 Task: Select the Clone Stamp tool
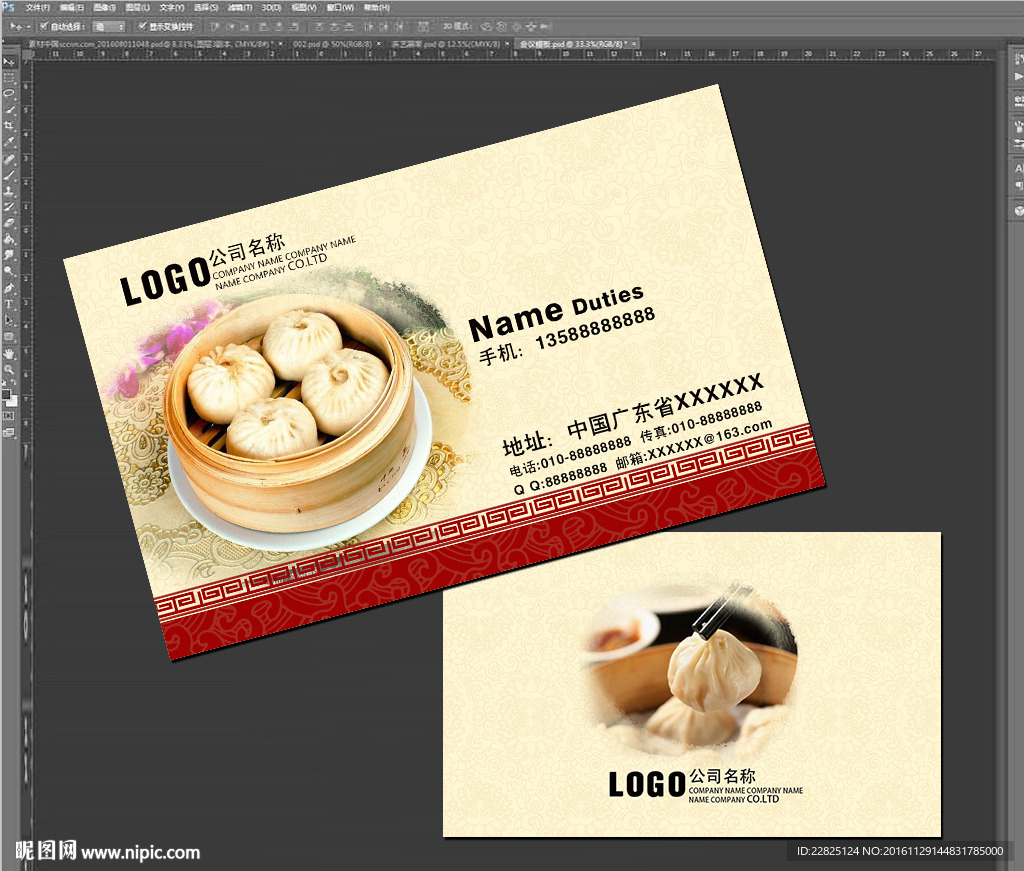click(8, 191)
